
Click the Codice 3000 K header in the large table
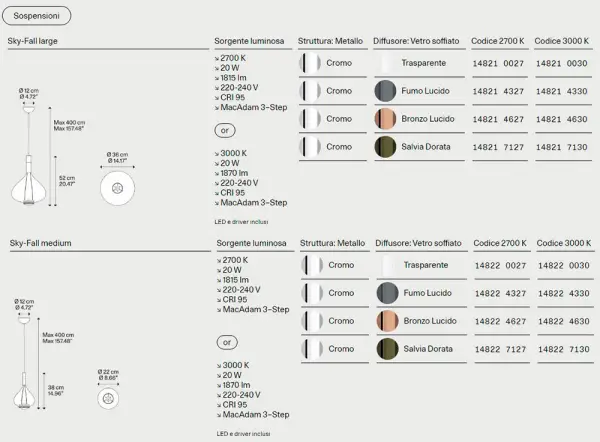point(562,43)
